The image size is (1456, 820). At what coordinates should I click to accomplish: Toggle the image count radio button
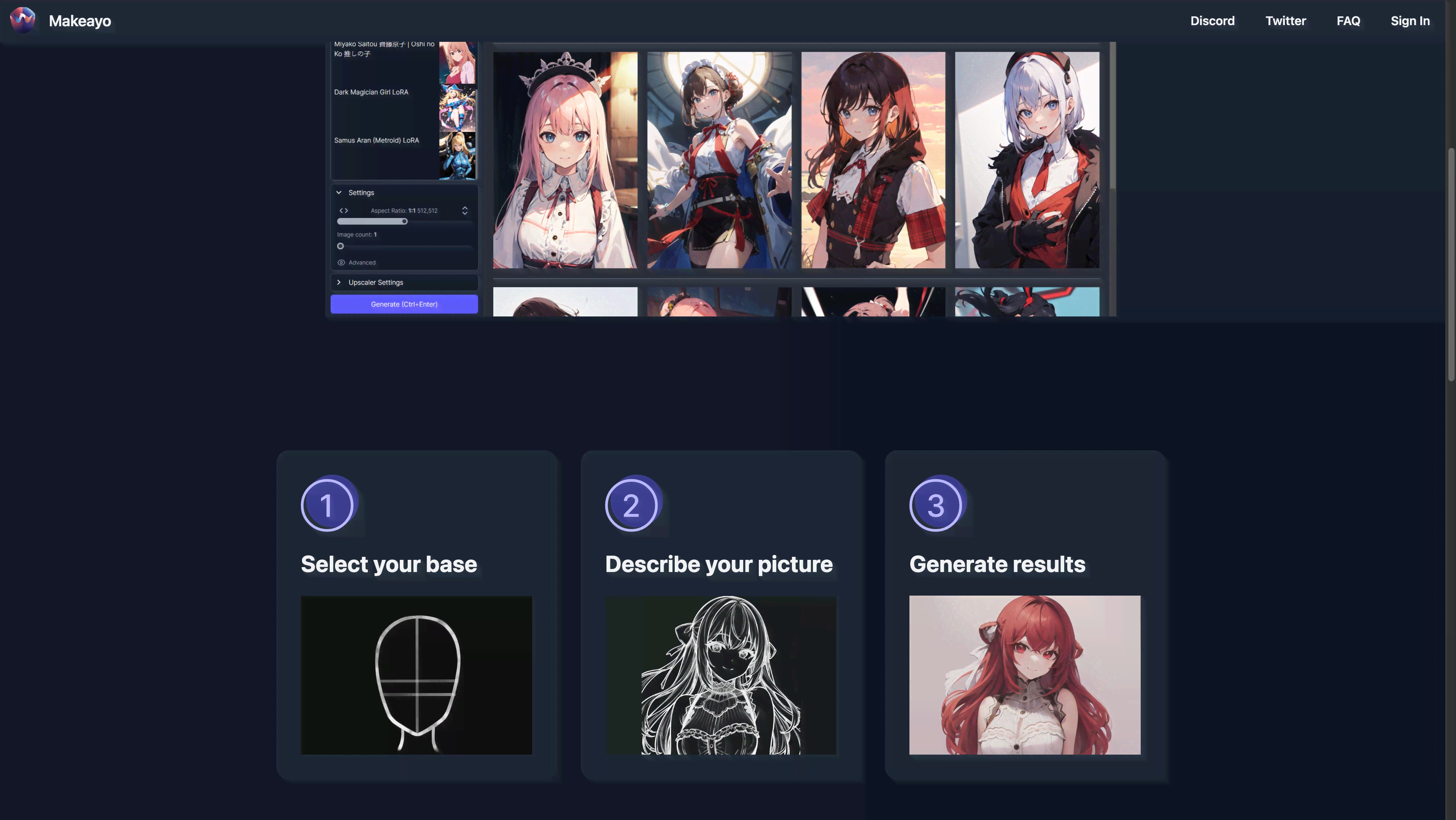click(340, 245)
